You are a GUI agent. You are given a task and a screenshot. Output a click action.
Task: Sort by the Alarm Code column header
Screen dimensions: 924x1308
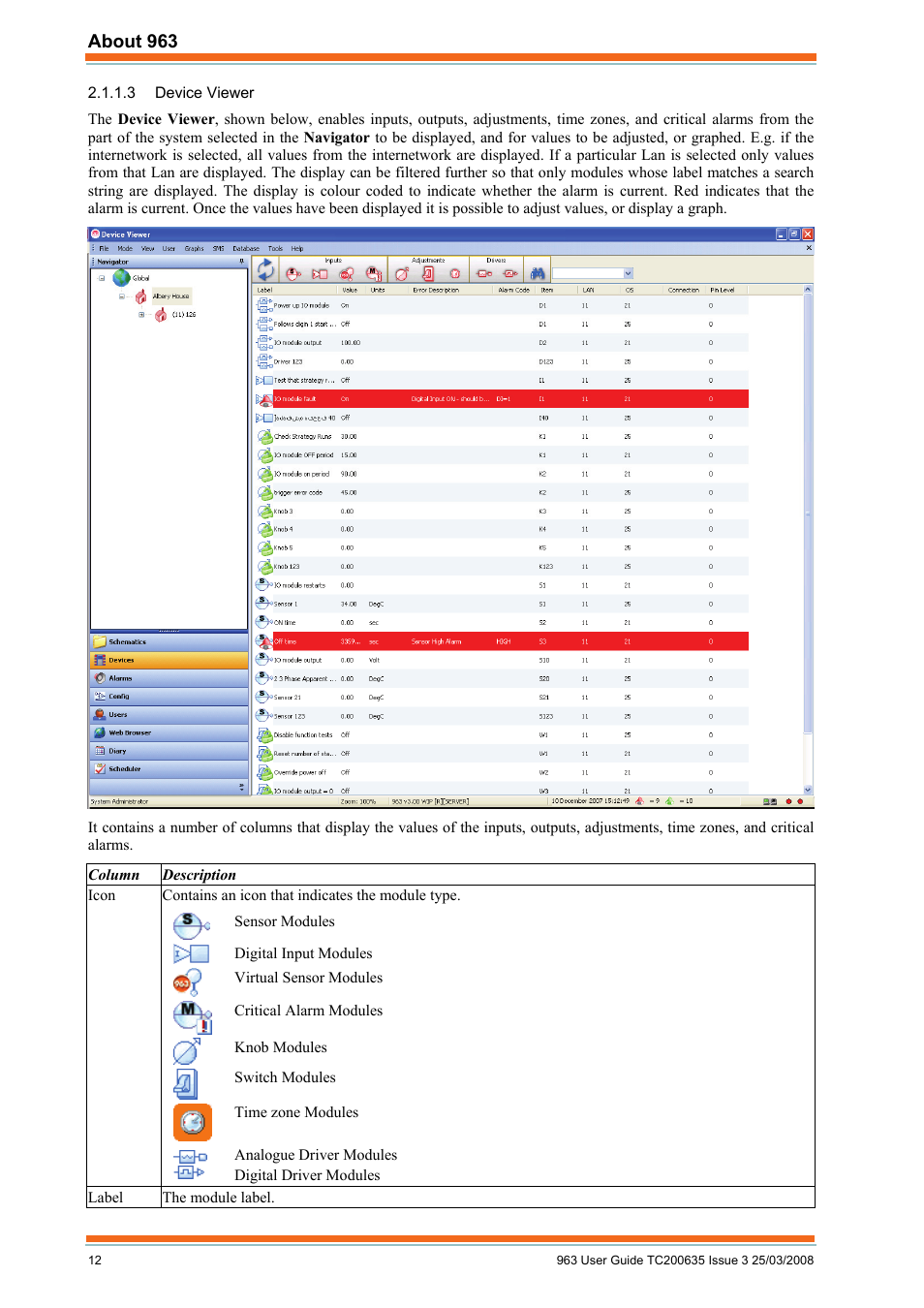pos(514,290)
